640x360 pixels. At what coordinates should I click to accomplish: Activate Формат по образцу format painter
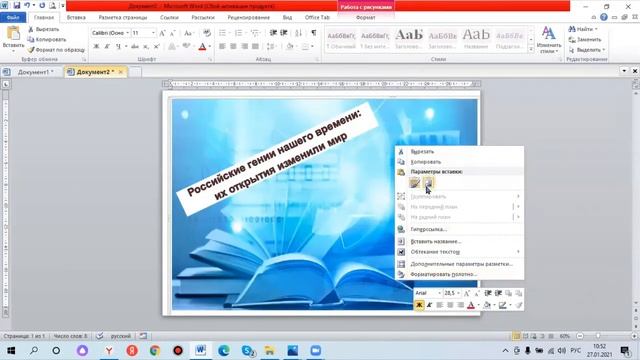pos(56,50)
